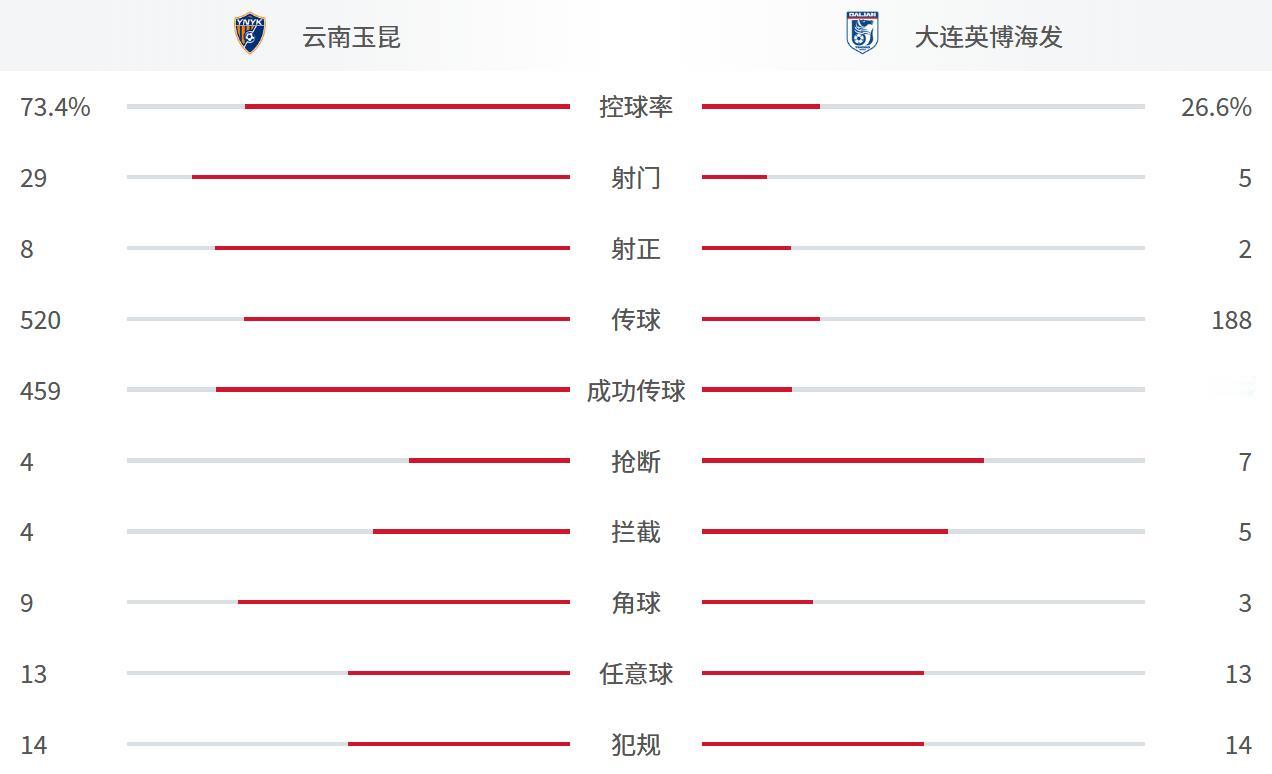Click the Yunnan Yukun team crest icon
The width and height of the screenshot is (1272, 774).
[x=249, y=33]
